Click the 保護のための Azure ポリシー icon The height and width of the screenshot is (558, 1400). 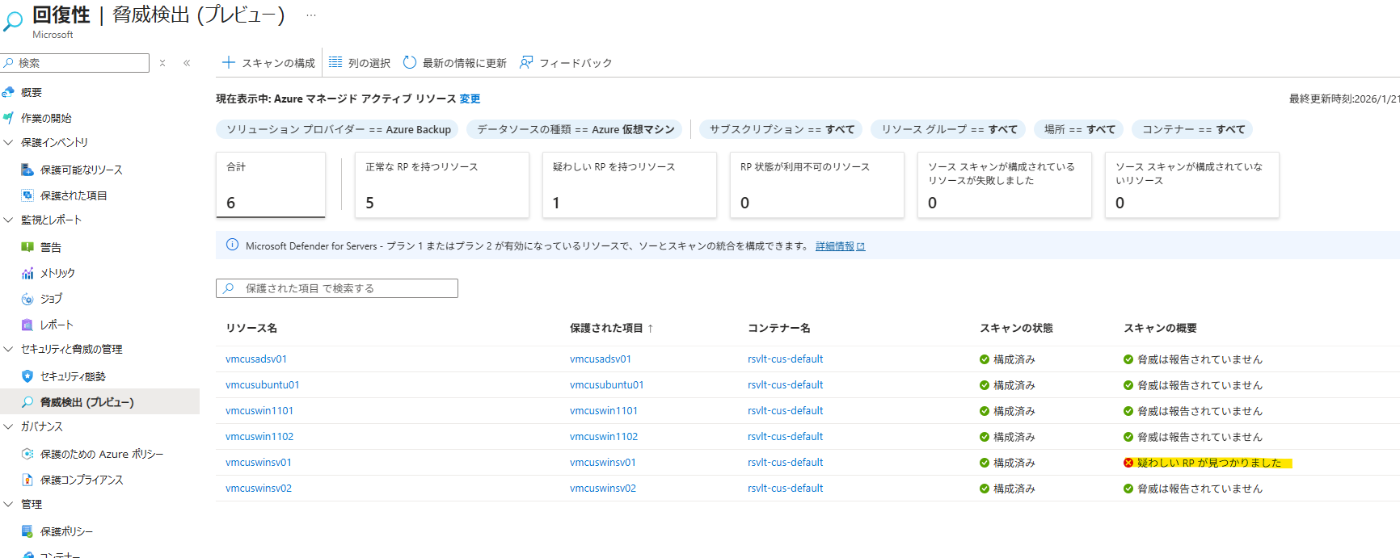point(28,454)
